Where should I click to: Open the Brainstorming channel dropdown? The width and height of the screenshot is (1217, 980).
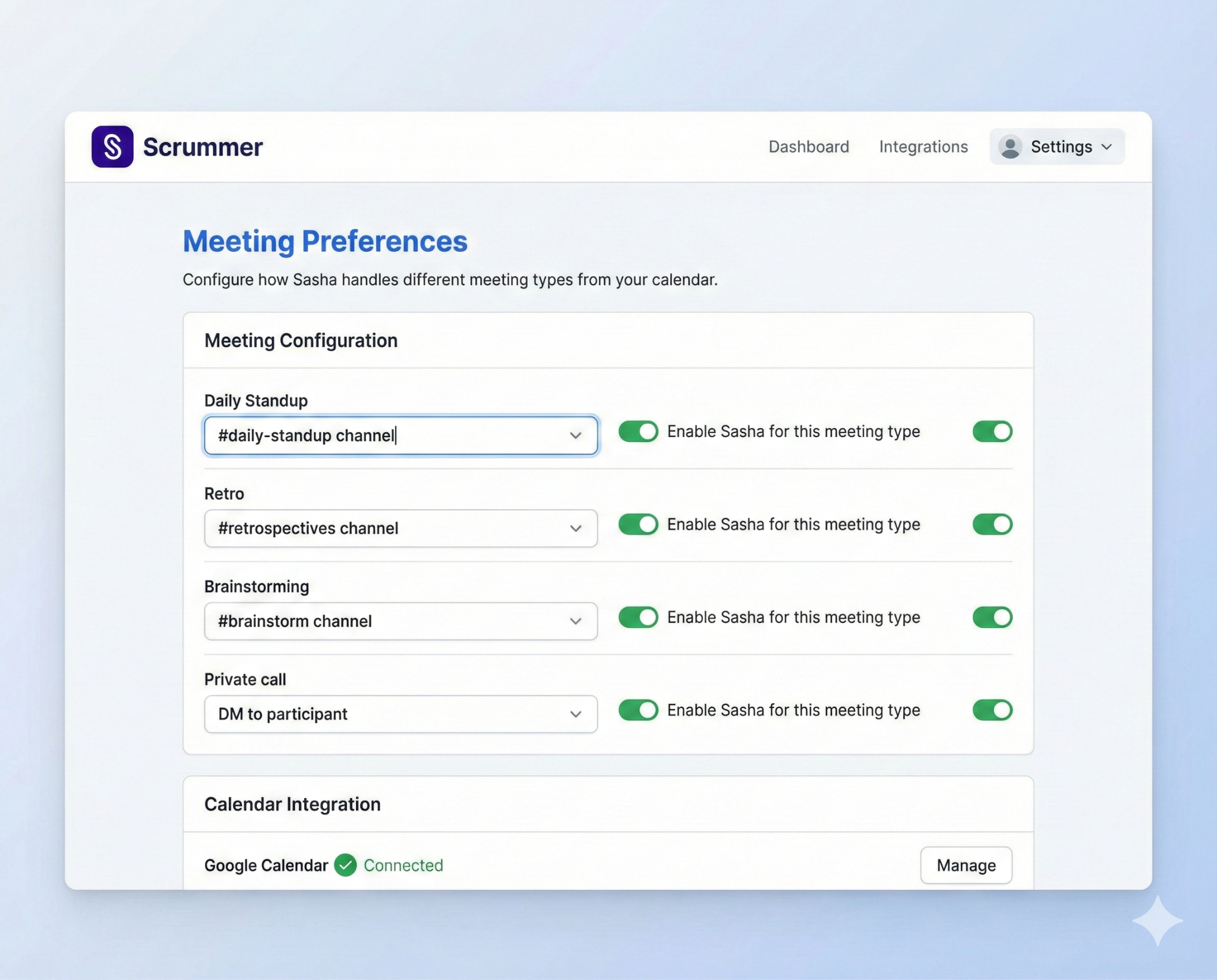click(x=575, y=621)
